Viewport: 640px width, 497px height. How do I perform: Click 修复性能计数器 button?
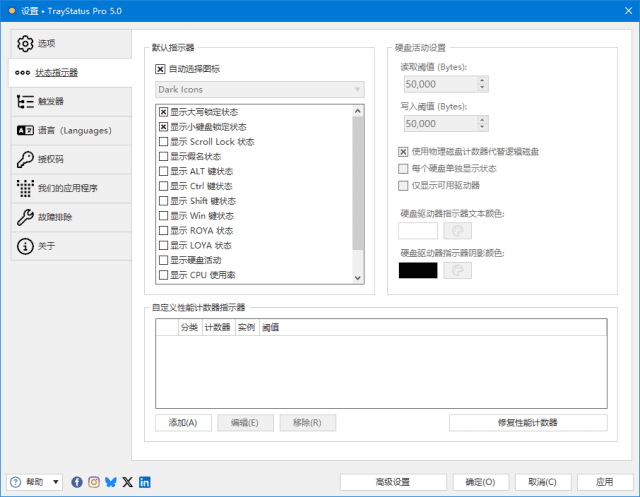click(x=528, y=423)
